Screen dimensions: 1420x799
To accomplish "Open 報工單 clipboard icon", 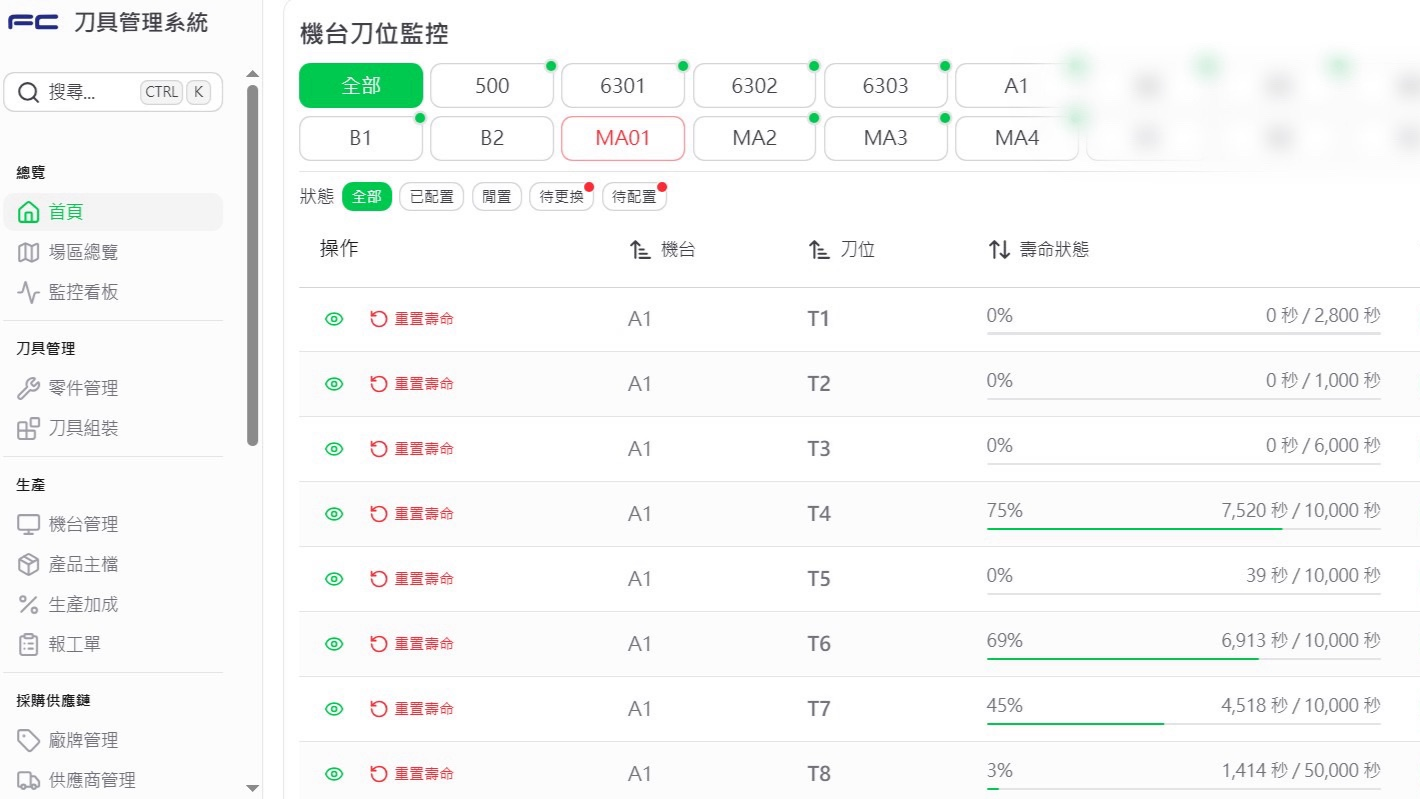I will (x=28, y=644).
